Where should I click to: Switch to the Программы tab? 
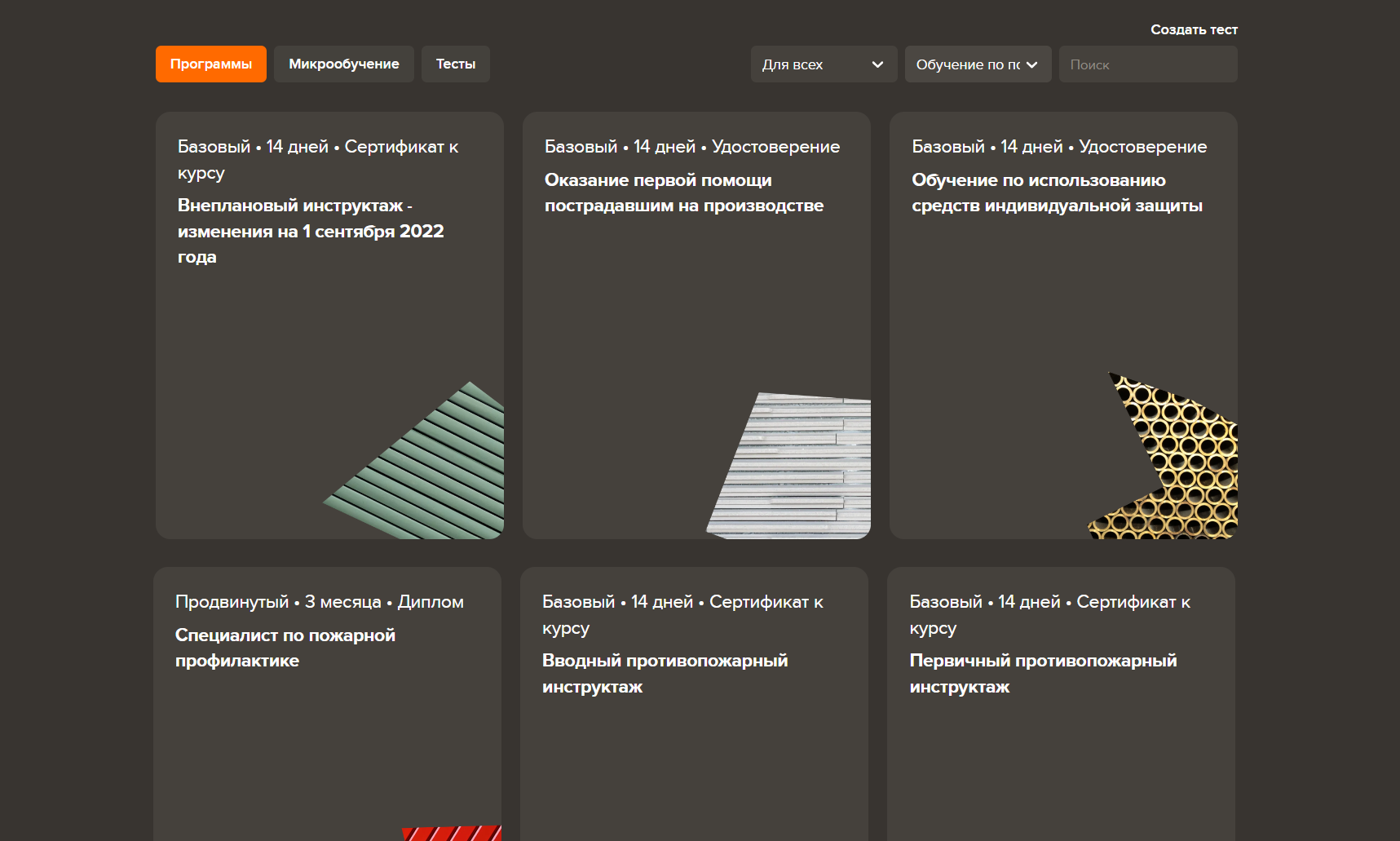(x=210, y=64)
